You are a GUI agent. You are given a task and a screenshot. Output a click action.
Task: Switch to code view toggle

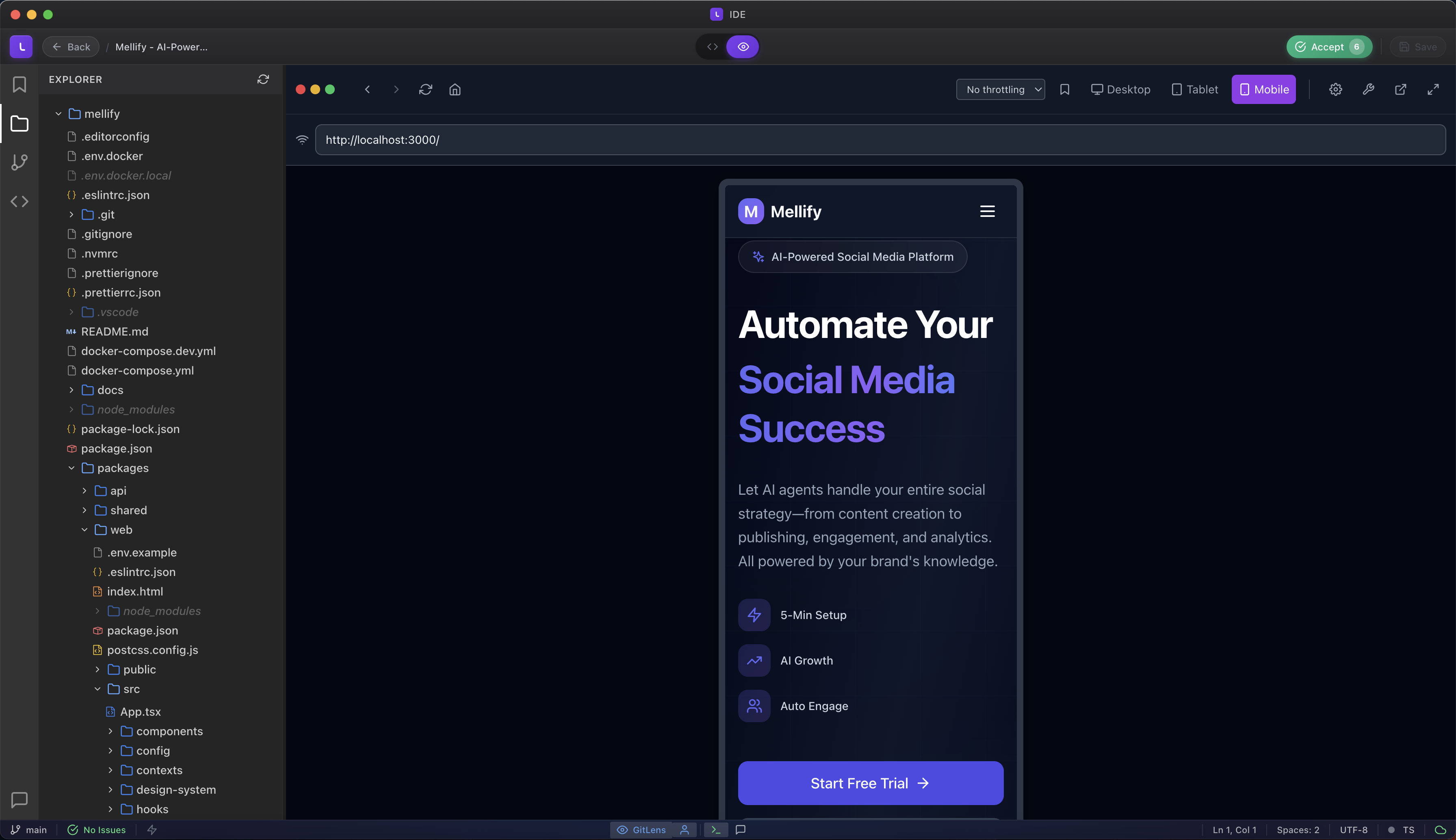point(713,47)
